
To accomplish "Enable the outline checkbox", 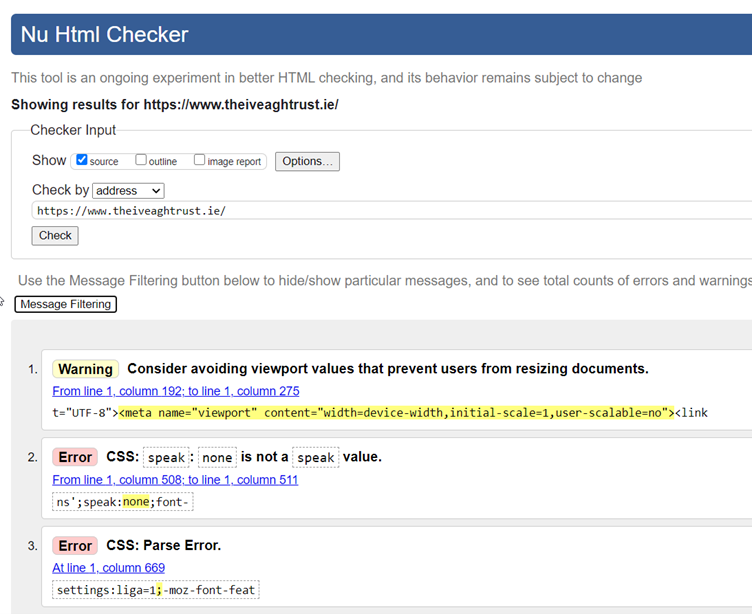I will coord(141,159).
